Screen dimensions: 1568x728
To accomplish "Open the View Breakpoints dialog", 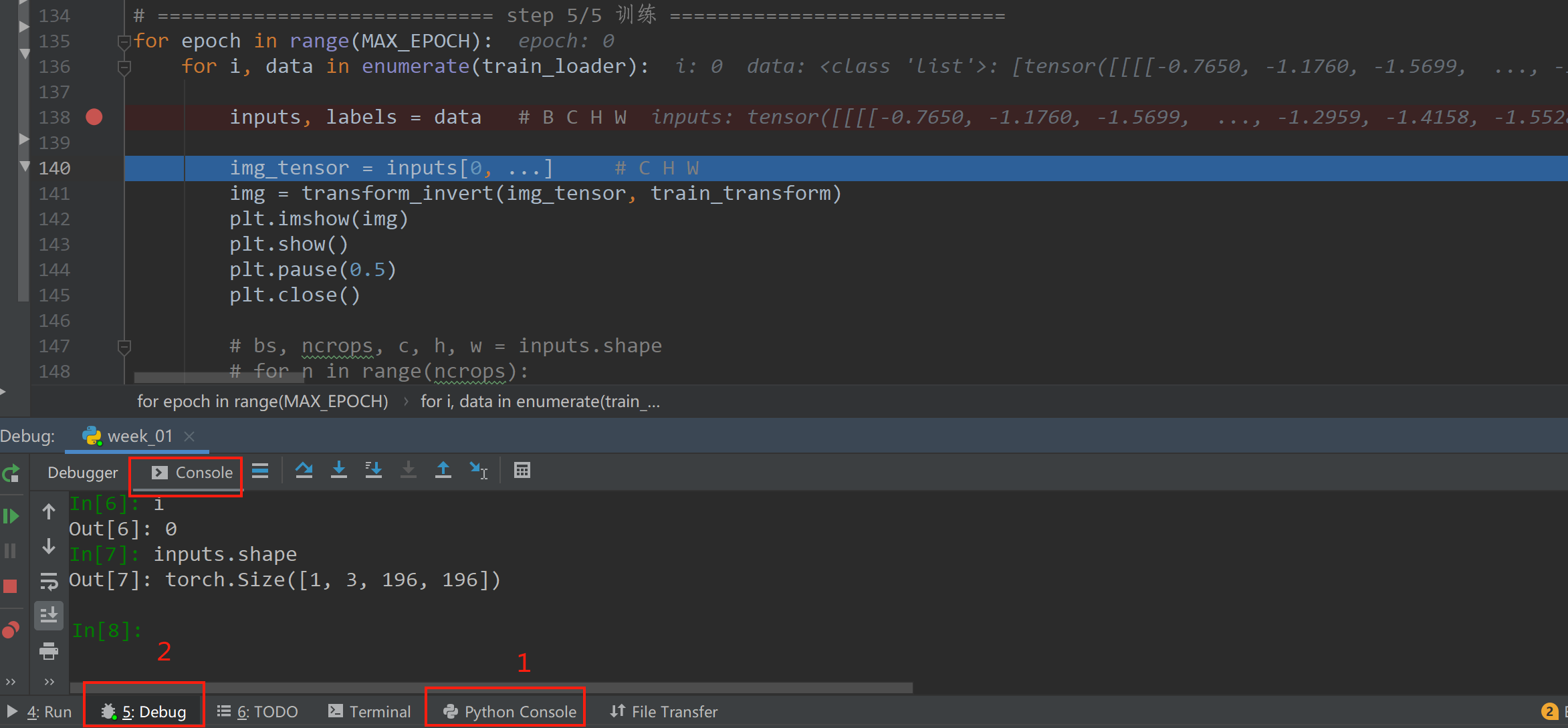I will (11, 629).
